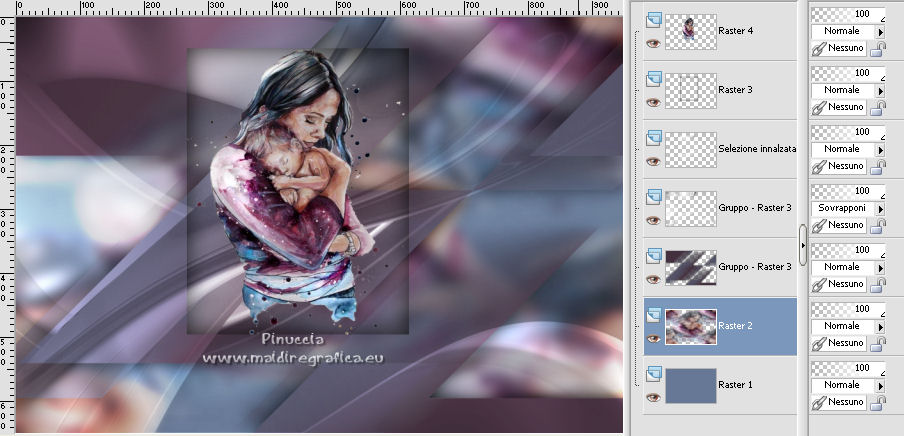Click the Raster 1 layer name
The image size is (904, 436).
(x=736, y=385)
